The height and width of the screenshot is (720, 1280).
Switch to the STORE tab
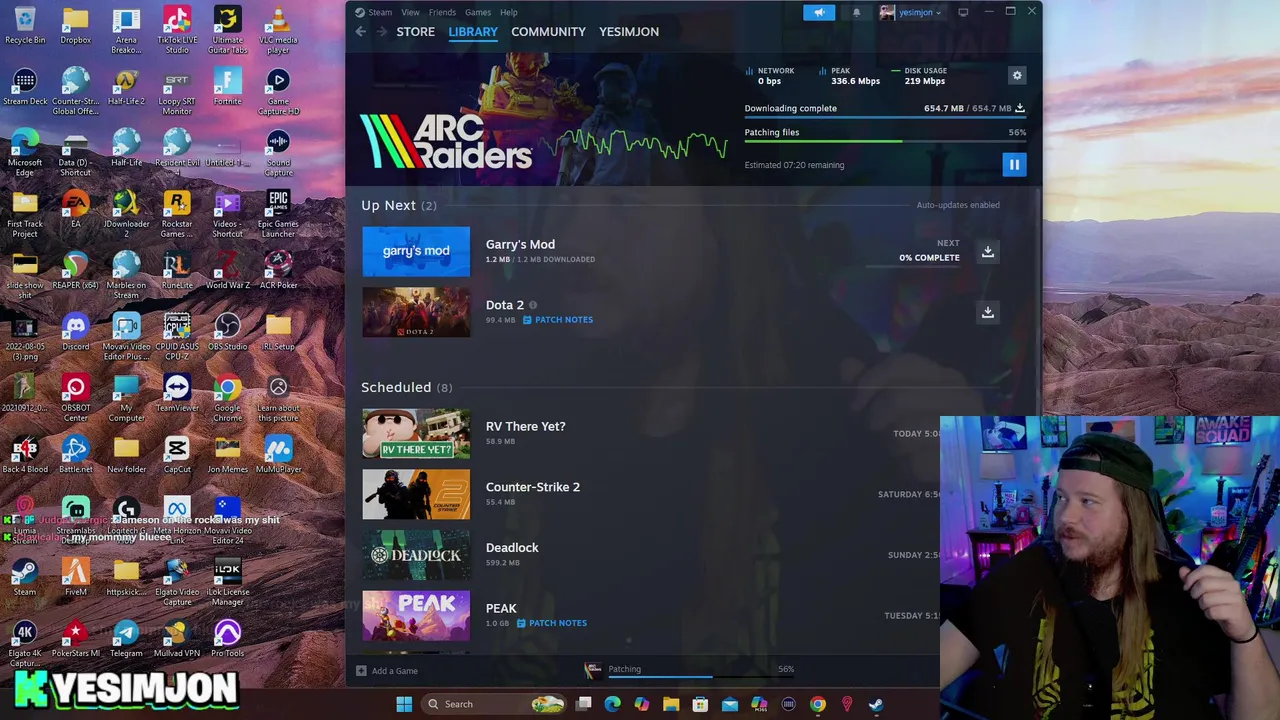[415, 32]
